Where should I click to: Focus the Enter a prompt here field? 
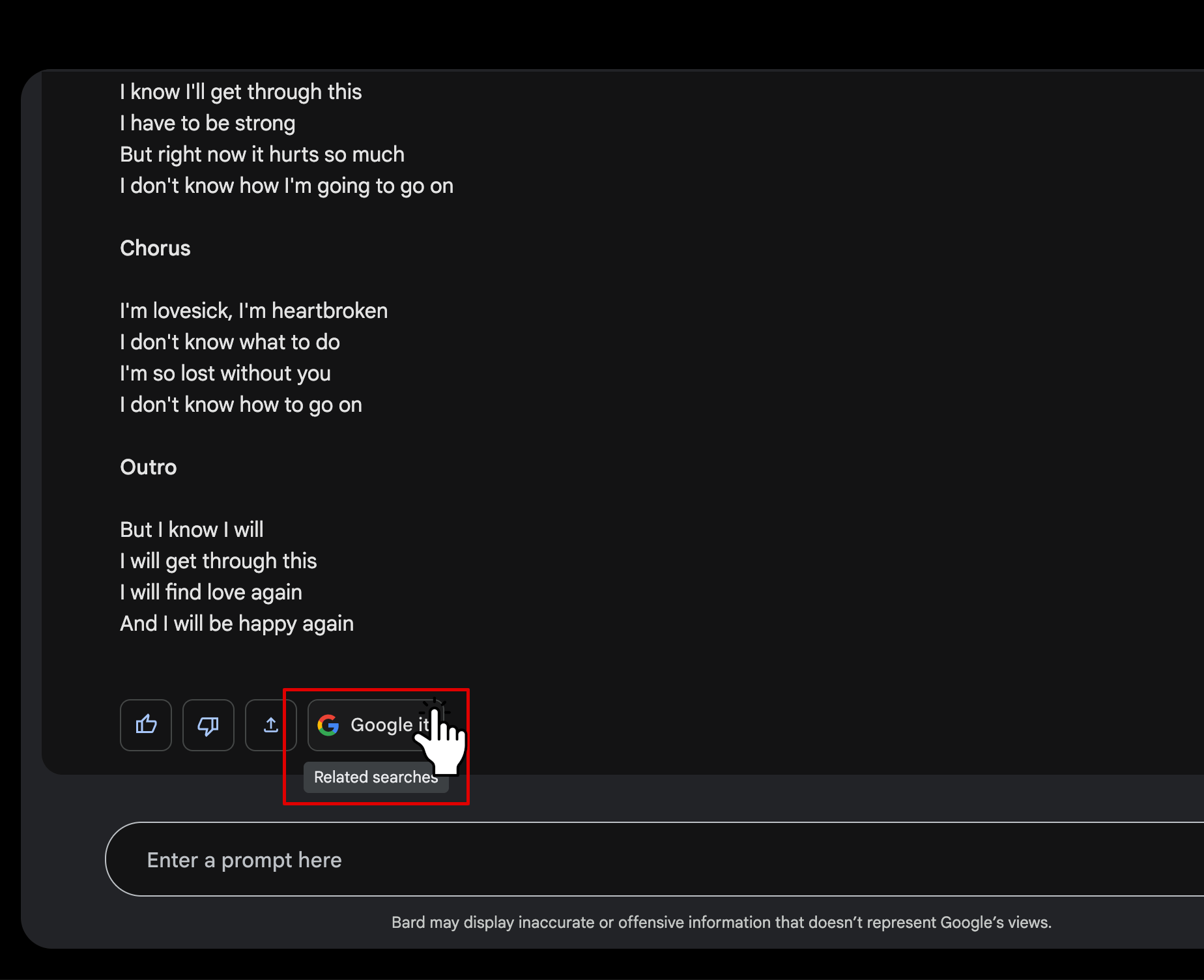pos(654,859)
